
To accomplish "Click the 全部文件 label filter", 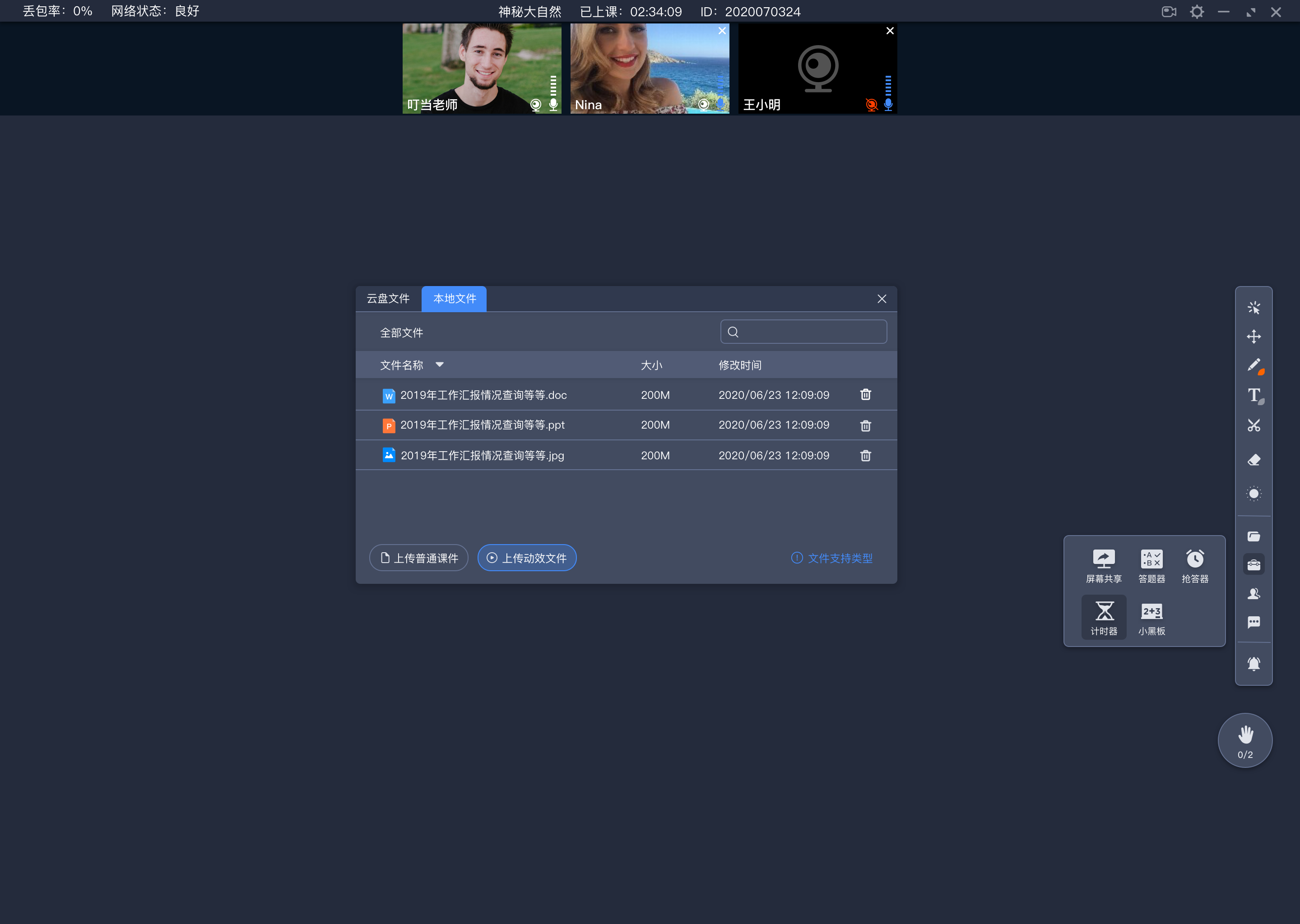I will (x=400, y=333).
